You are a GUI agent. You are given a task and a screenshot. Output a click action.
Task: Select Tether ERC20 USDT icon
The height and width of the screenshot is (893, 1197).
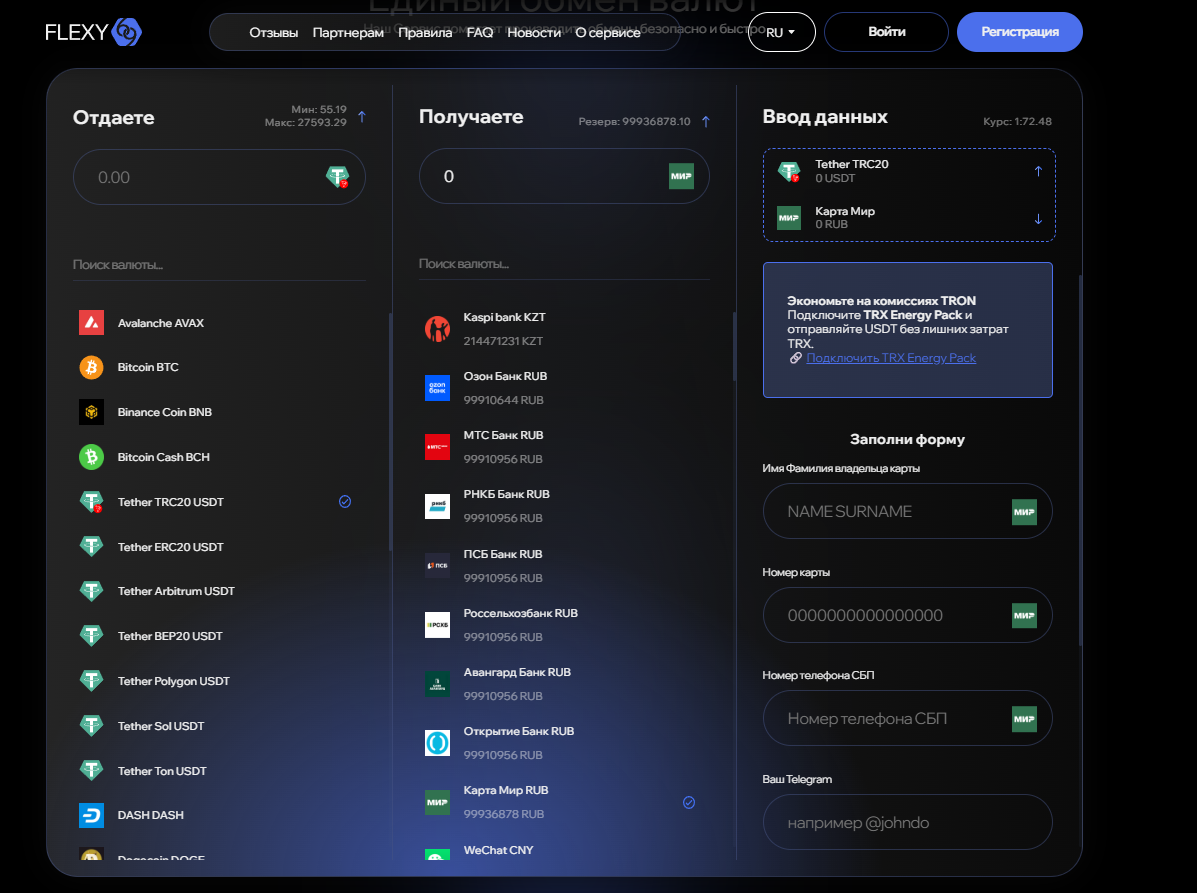click(x=92, y=546)
